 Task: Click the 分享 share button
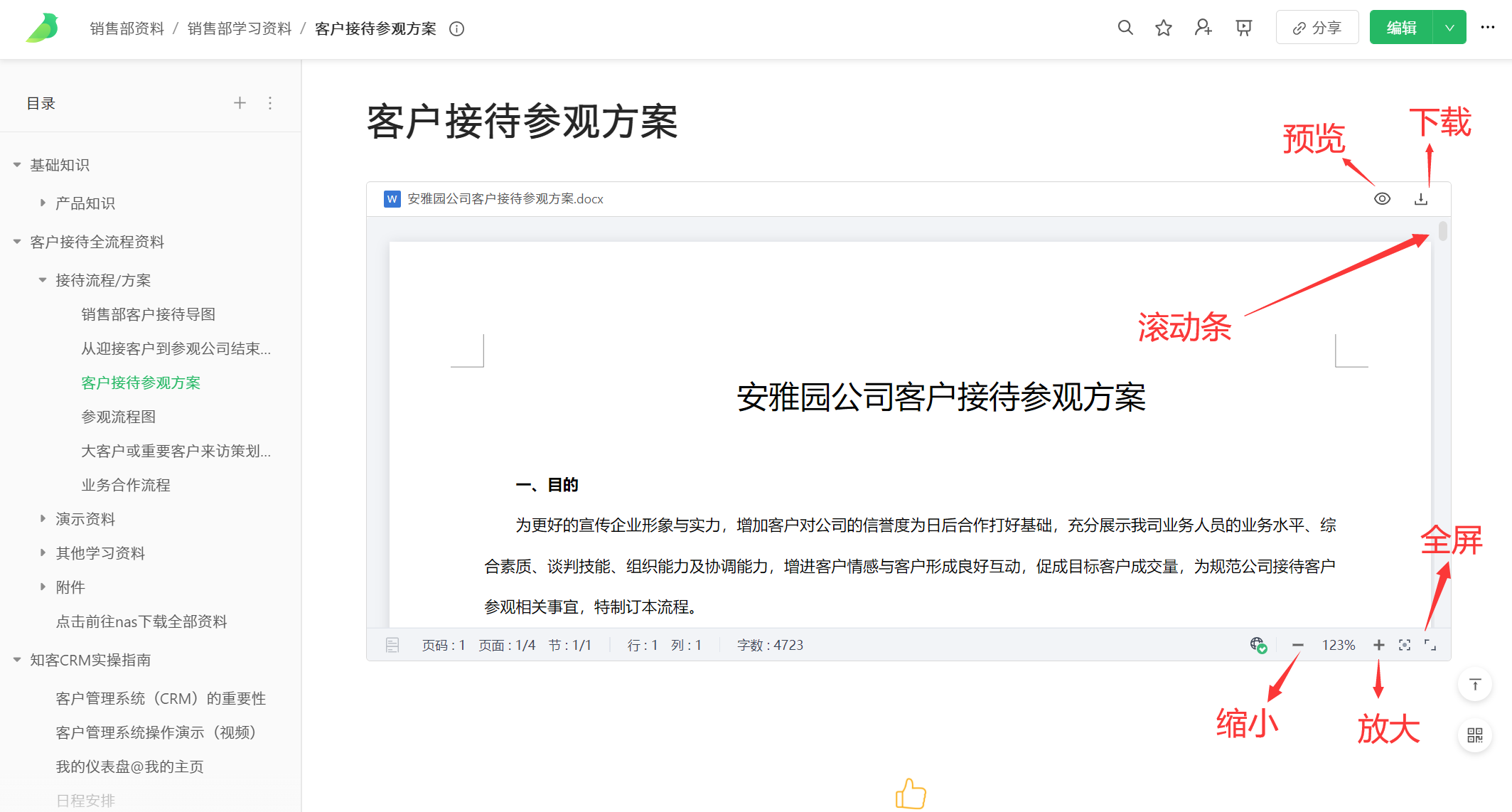[x=1317, y=27]
